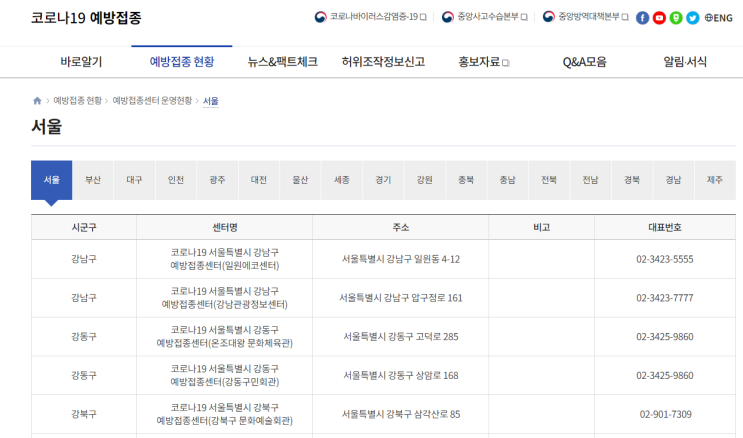Open the 바로알기 menu

click(x=81, y=62)
